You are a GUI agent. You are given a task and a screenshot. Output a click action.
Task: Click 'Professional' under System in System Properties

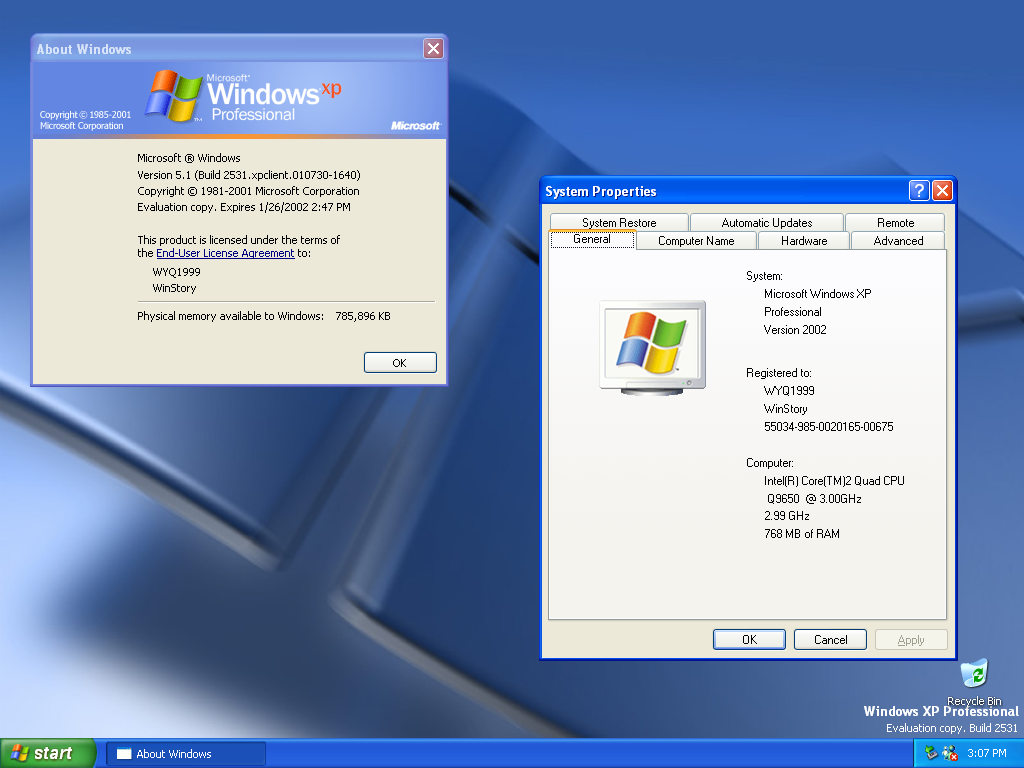(x=793, y=312)
